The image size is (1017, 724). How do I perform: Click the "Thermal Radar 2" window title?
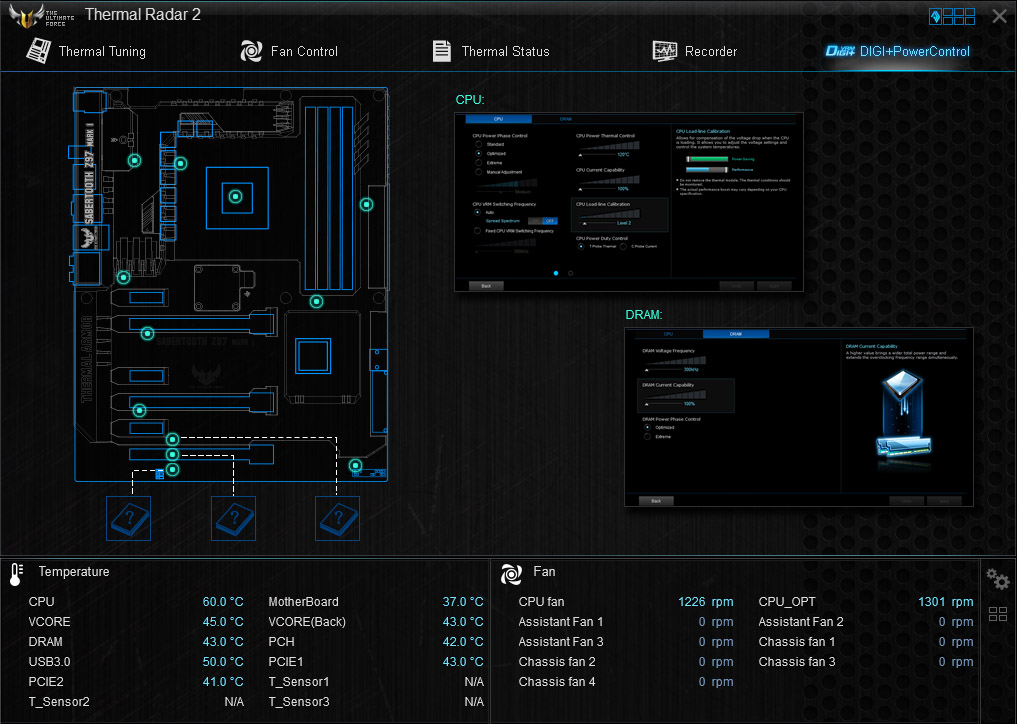(143, 14)
